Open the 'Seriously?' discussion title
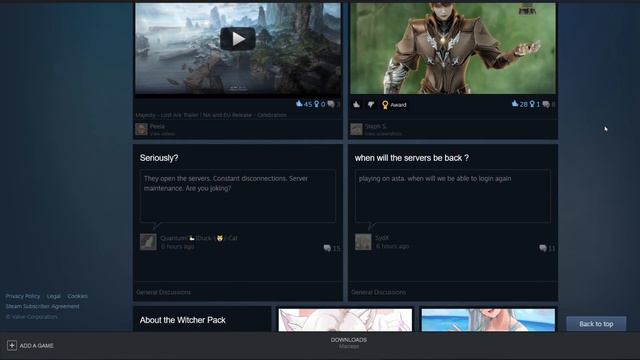 (x=159, y=158)
